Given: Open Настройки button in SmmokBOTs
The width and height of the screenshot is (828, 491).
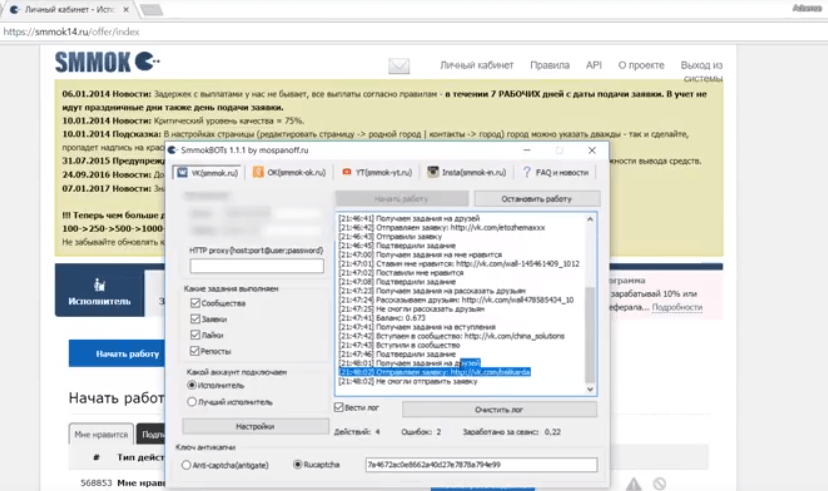Looking at the screenshot, I should (256, 426).
